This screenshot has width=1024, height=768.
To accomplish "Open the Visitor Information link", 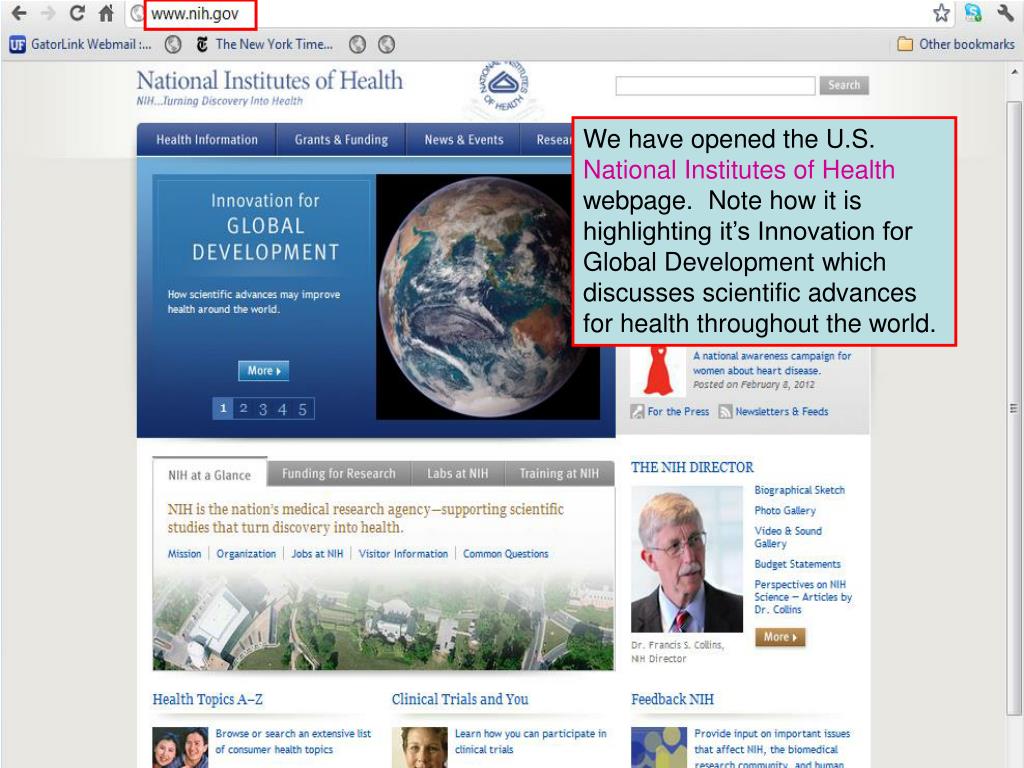I will click(403, 554).
